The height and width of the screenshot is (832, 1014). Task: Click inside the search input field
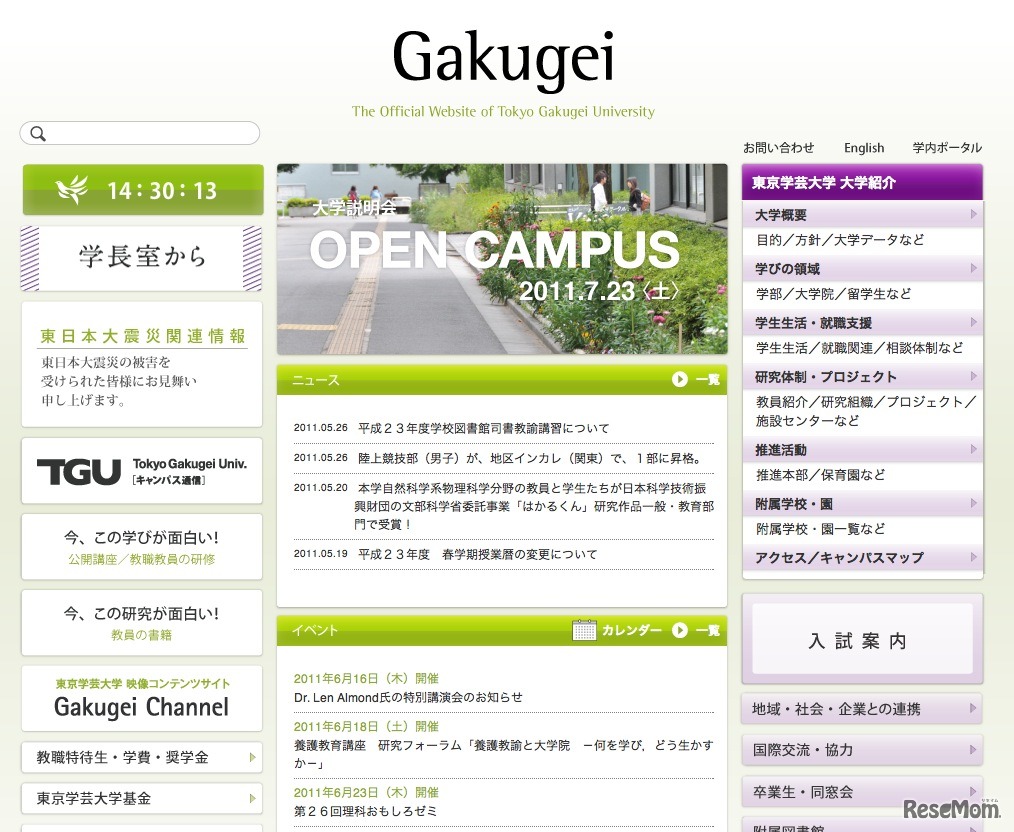145,133
